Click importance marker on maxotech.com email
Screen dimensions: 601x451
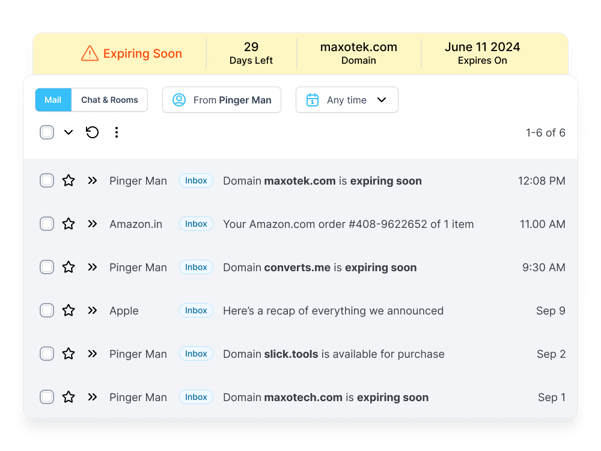point(92,397)
